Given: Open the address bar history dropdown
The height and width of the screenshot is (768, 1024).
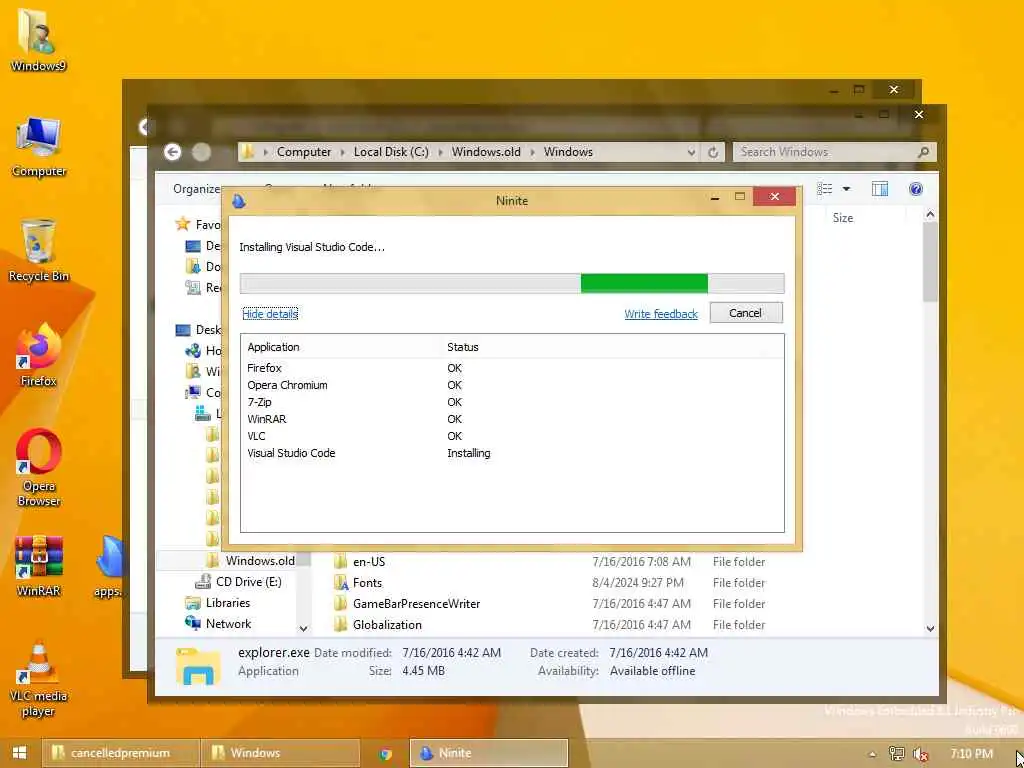Looking at the screenshot, I should 691,152.
